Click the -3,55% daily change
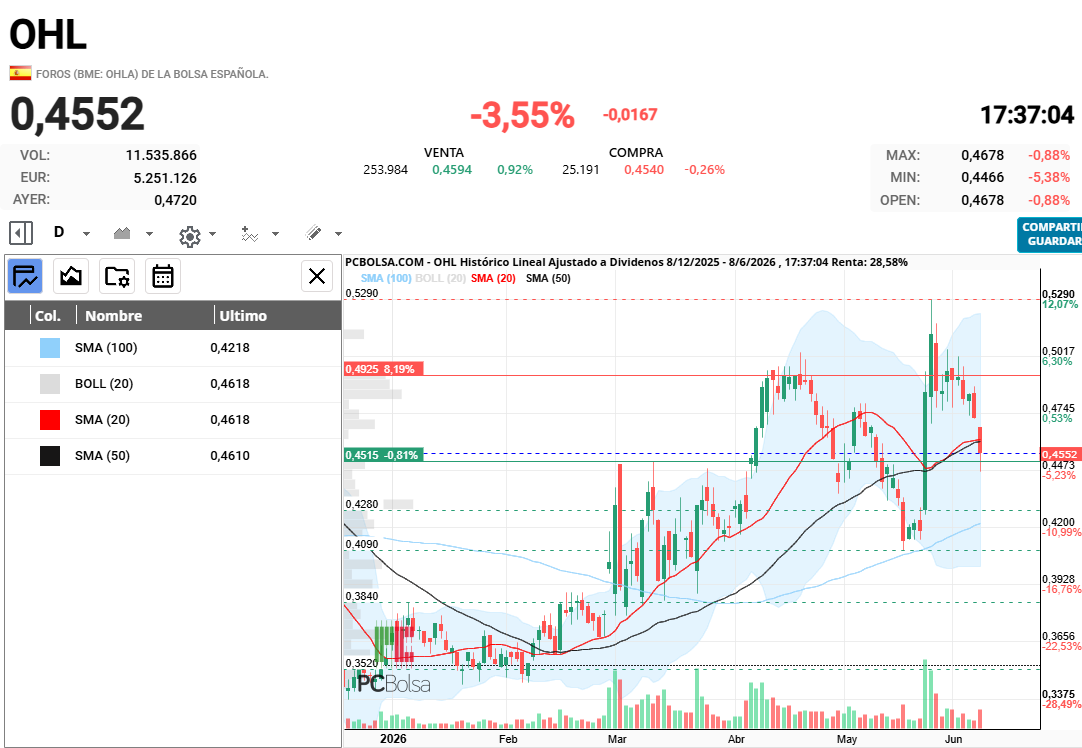 [x=522, y=115]
